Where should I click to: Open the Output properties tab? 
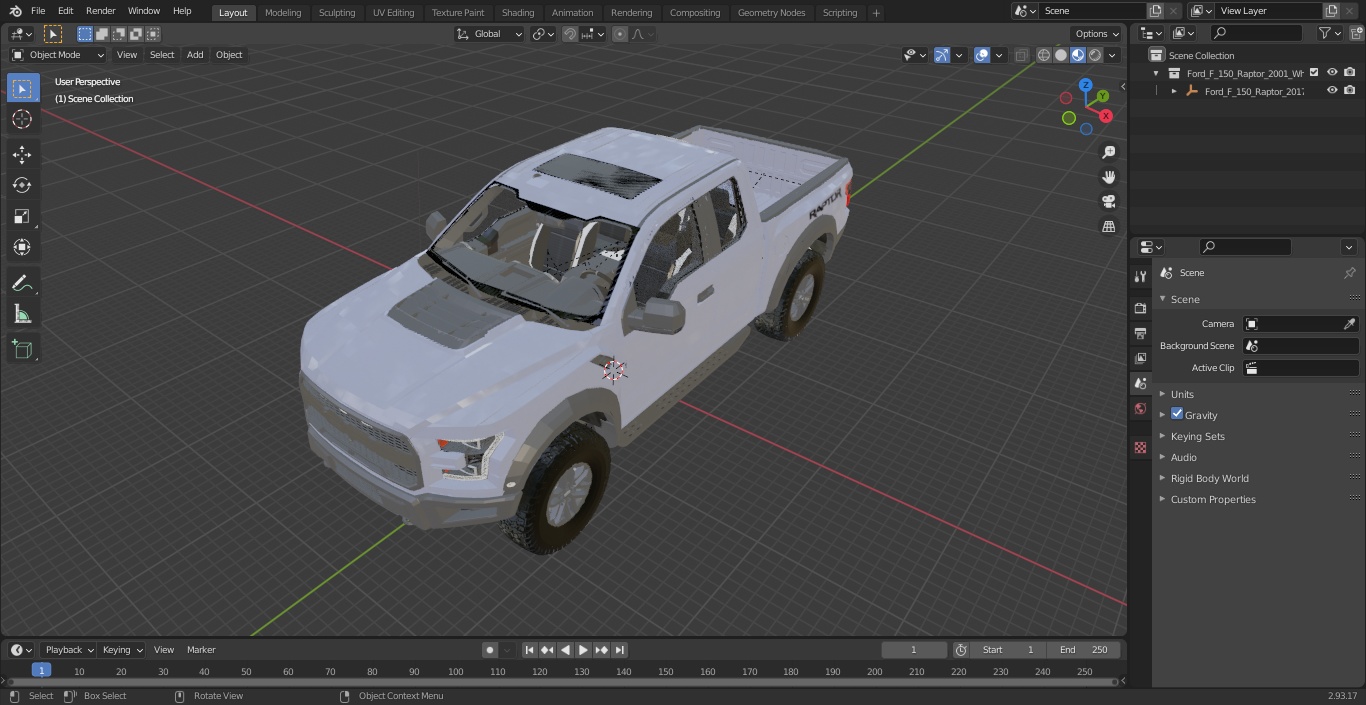[x=1140, y=333]
